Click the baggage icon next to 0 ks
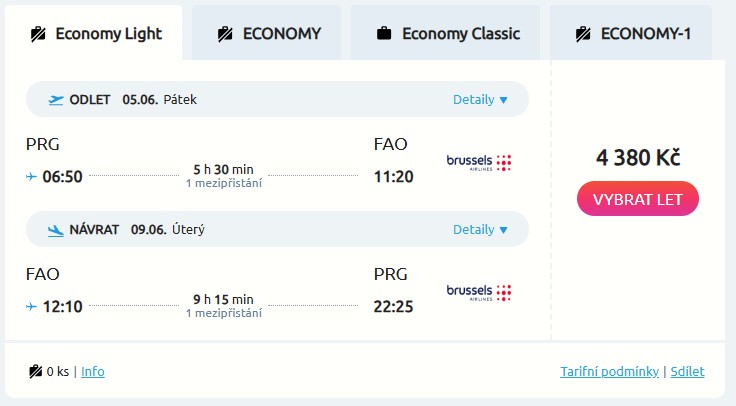This screenshot has height=406, width=736. (x=36, y=372)
